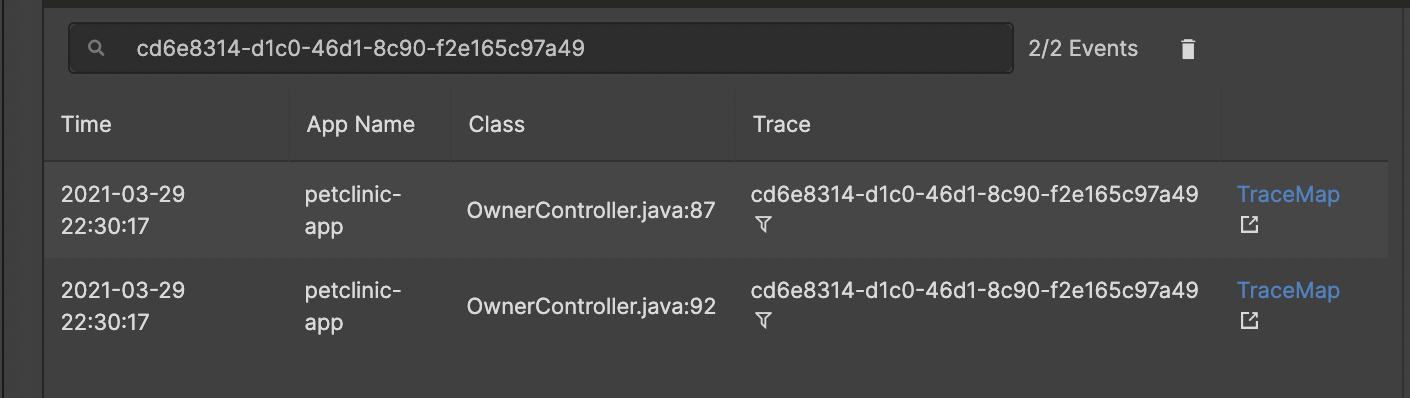Viewport: 1410px width, 398px height.
Task: Open external link icon in second row
Action: click(x=1249, y=320)
